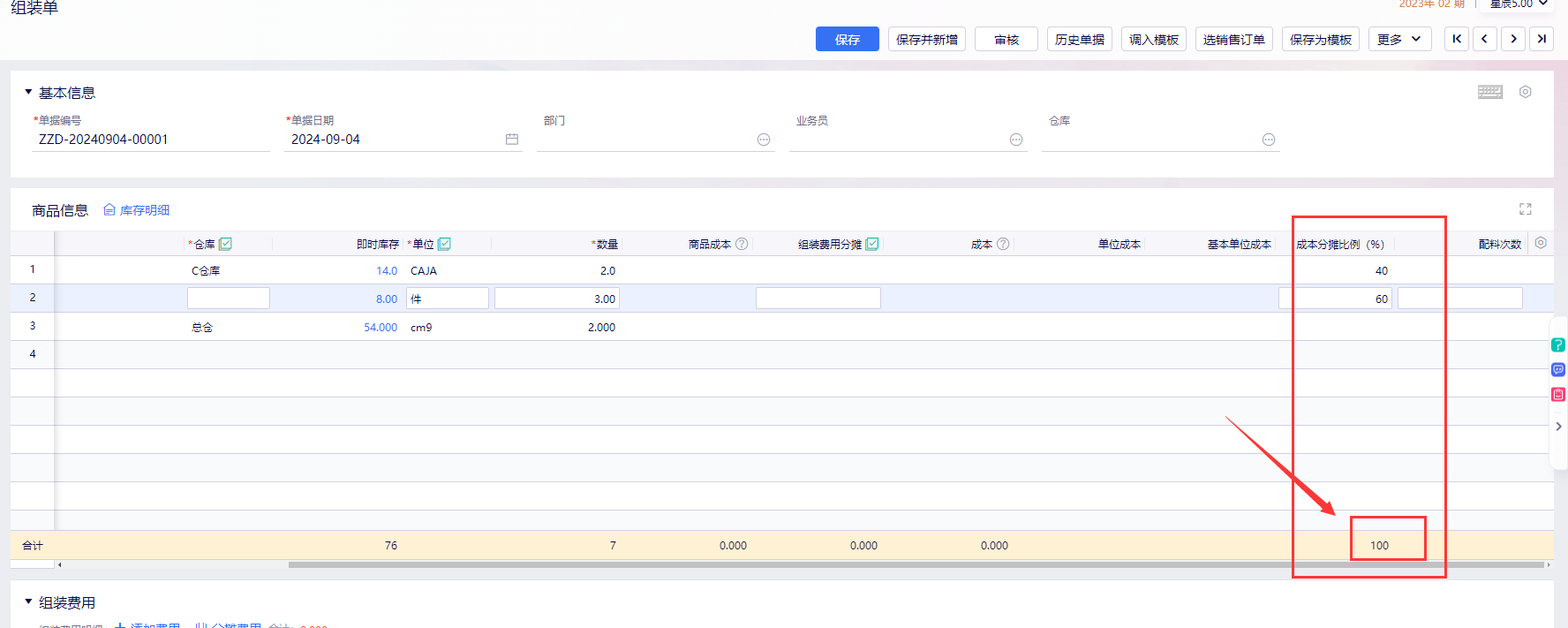Open table column settings gear
This screenshot has width=1568, height=628.
tap(1541, 243)
